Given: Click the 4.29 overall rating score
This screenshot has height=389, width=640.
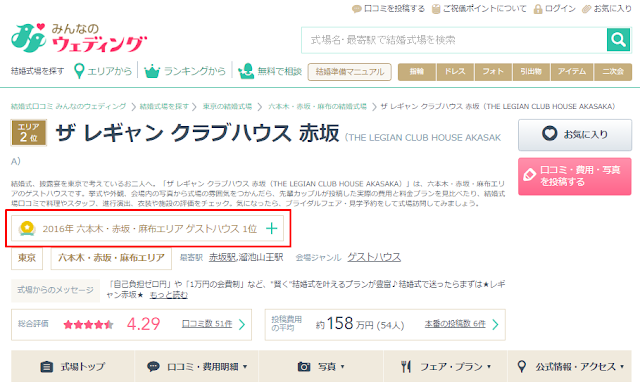Looking at the screenshot, I should pos(143,324).
